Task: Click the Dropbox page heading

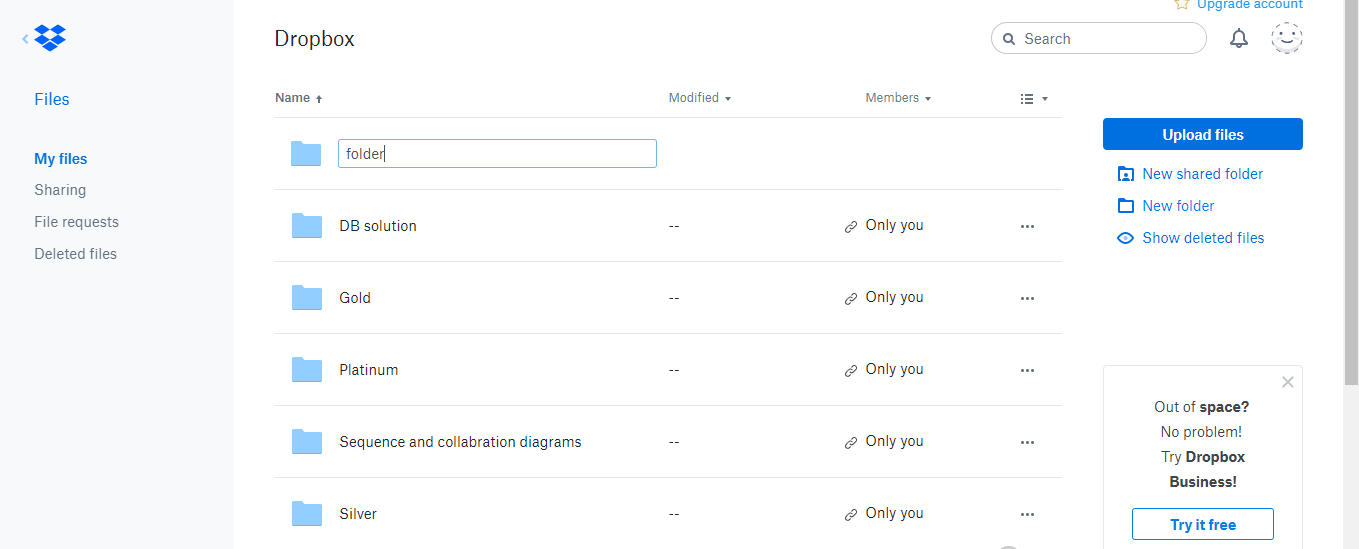Action: click(x=314, y=39)
